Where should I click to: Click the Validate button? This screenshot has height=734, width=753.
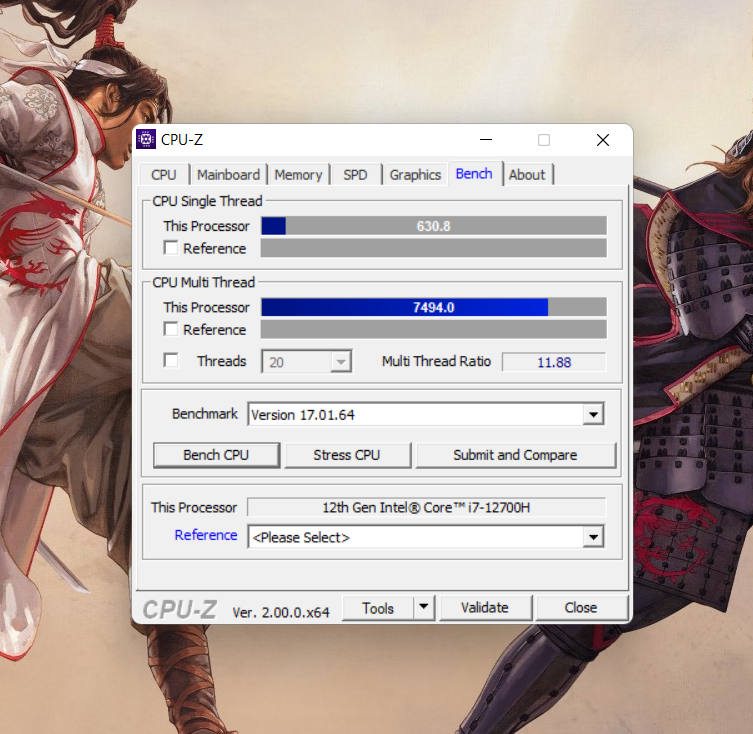point(485,608)
